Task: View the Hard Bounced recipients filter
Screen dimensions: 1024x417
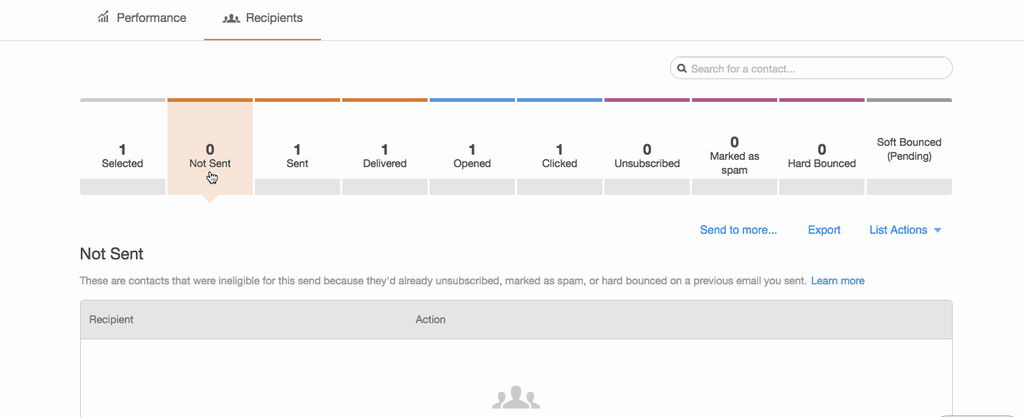Action: [822, 156]
